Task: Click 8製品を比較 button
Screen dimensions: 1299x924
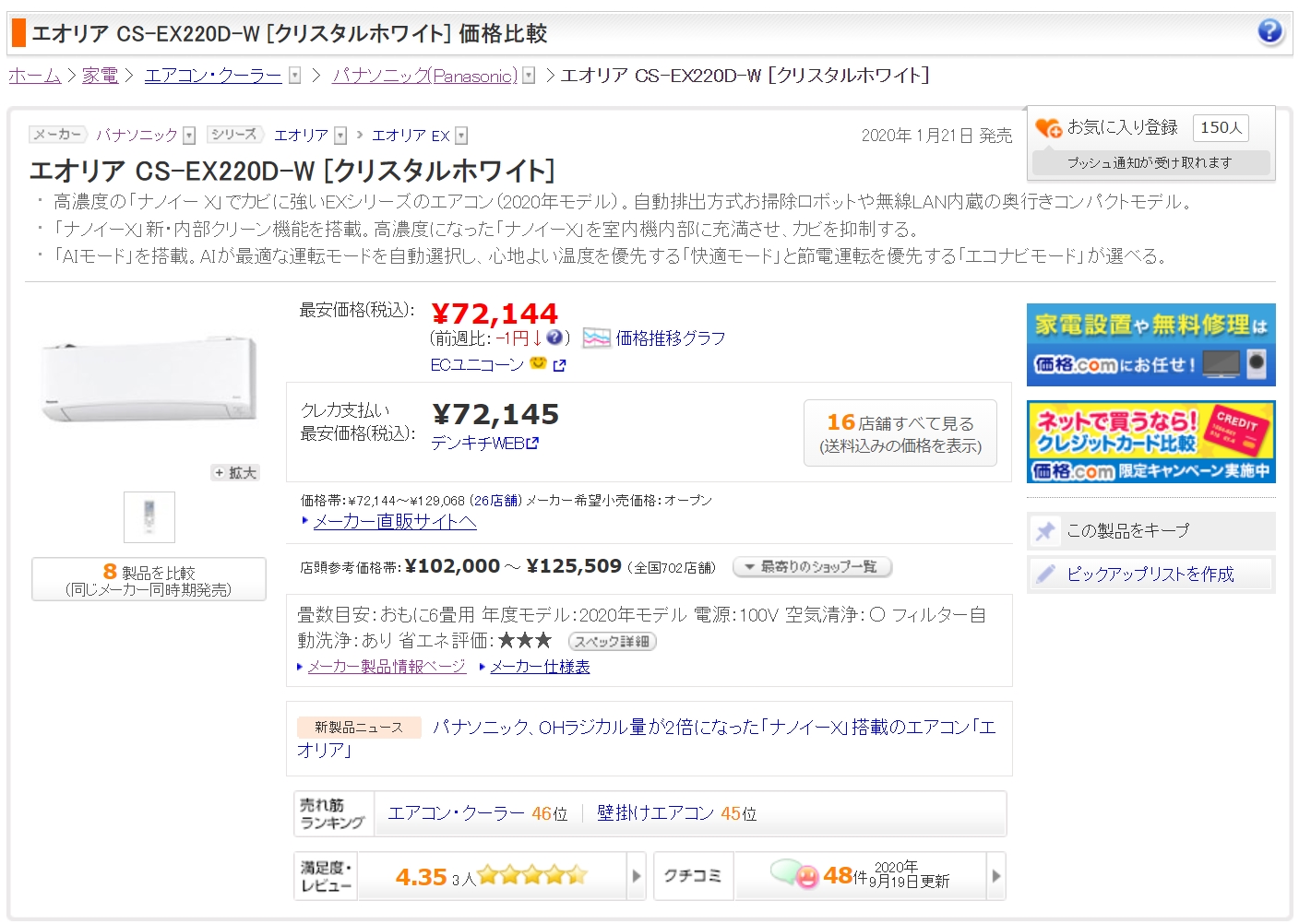Action: [x=149, y=580]
